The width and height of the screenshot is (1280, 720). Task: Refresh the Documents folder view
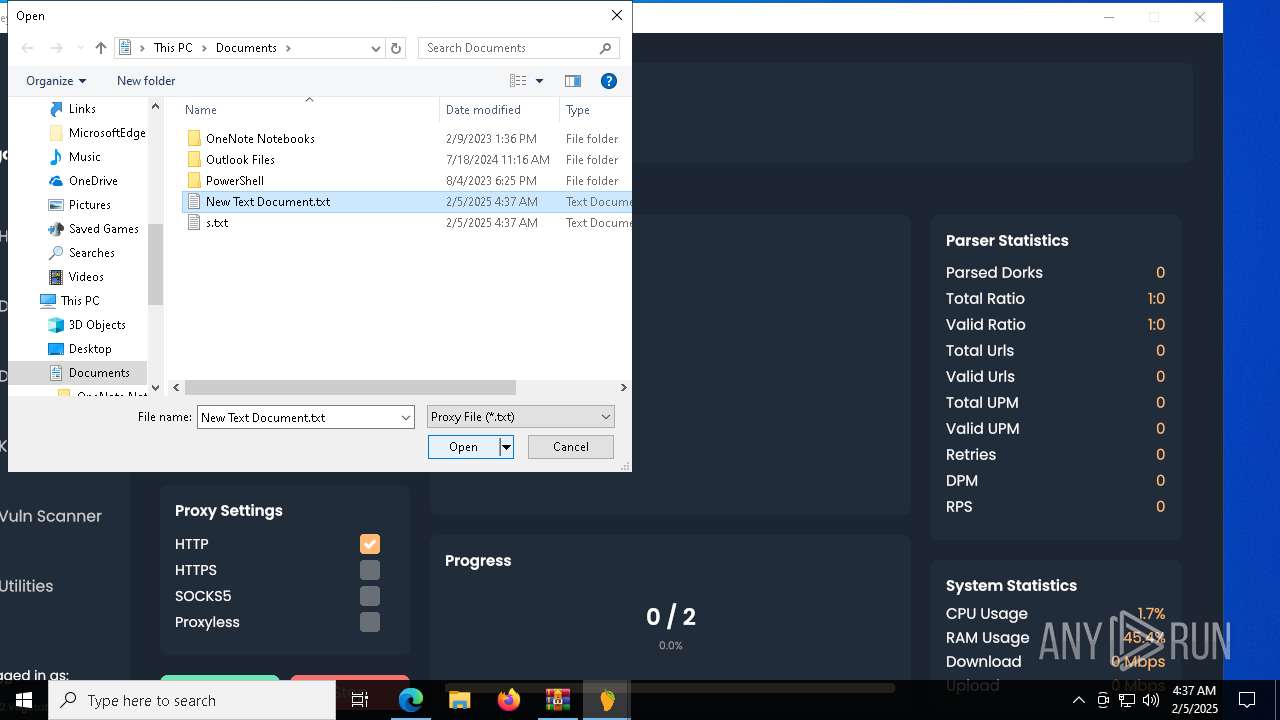pyautogui.click(x=396, y=48)
